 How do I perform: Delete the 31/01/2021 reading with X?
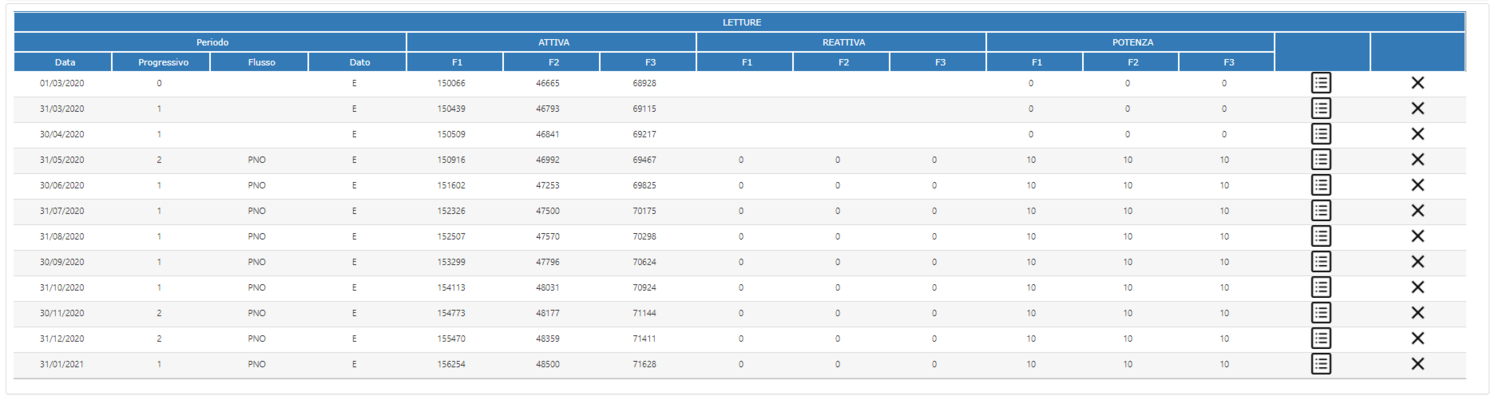[1417, 363]
